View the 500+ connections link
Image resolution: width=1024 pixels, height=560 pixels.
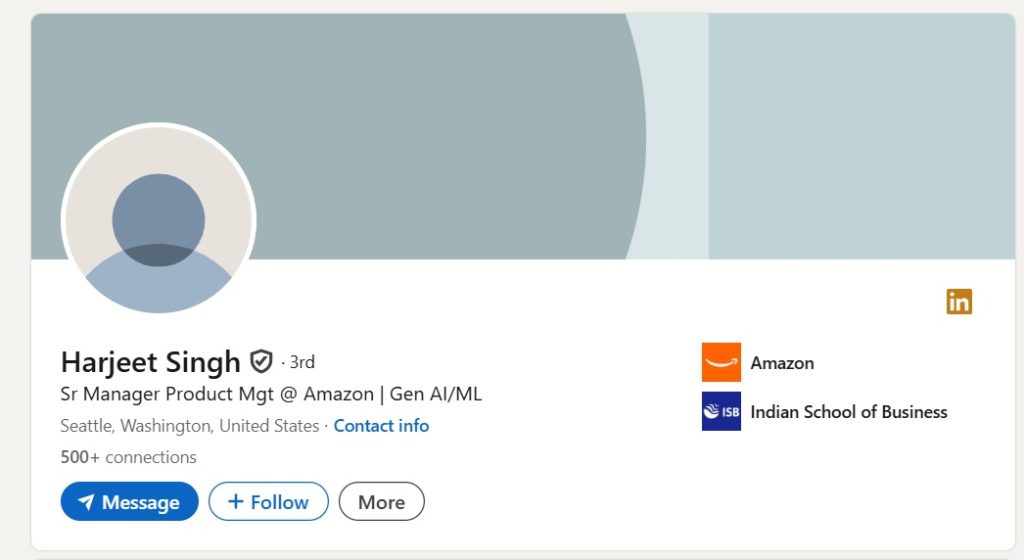(128, 457)
